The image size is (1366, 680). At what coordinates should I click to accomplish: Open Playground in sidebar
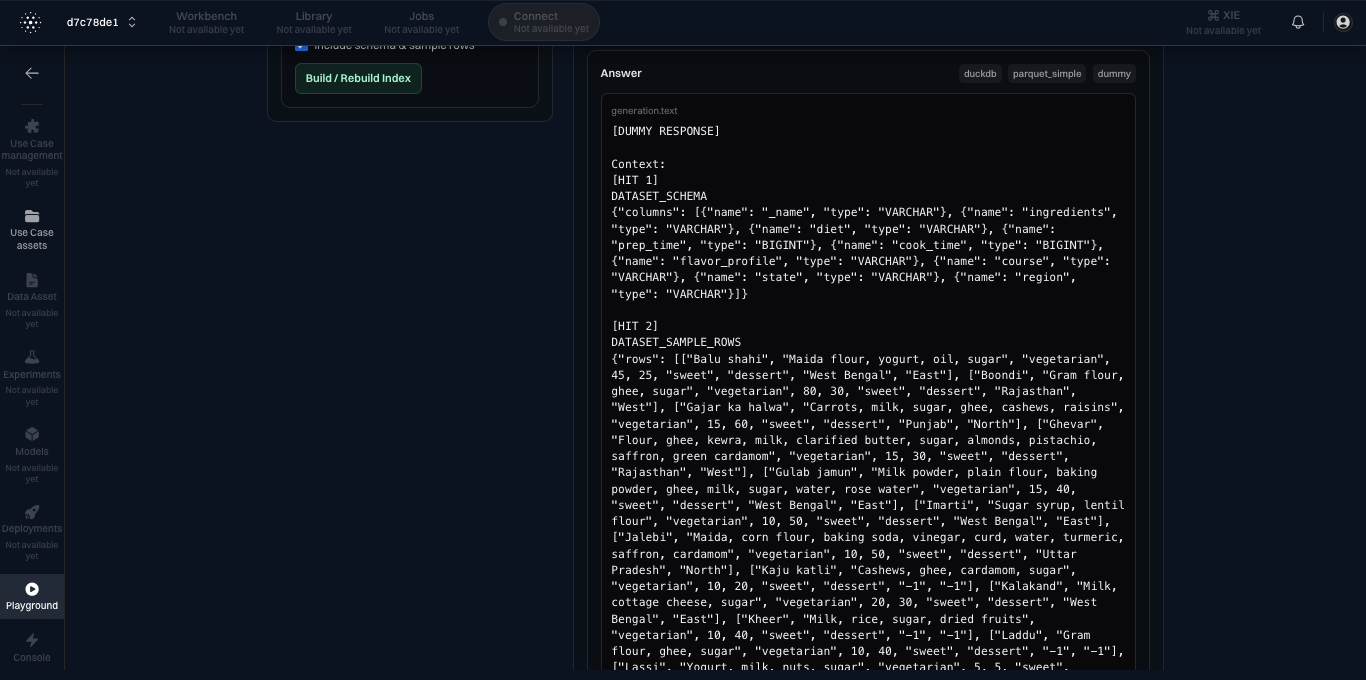tap(32, 596)
